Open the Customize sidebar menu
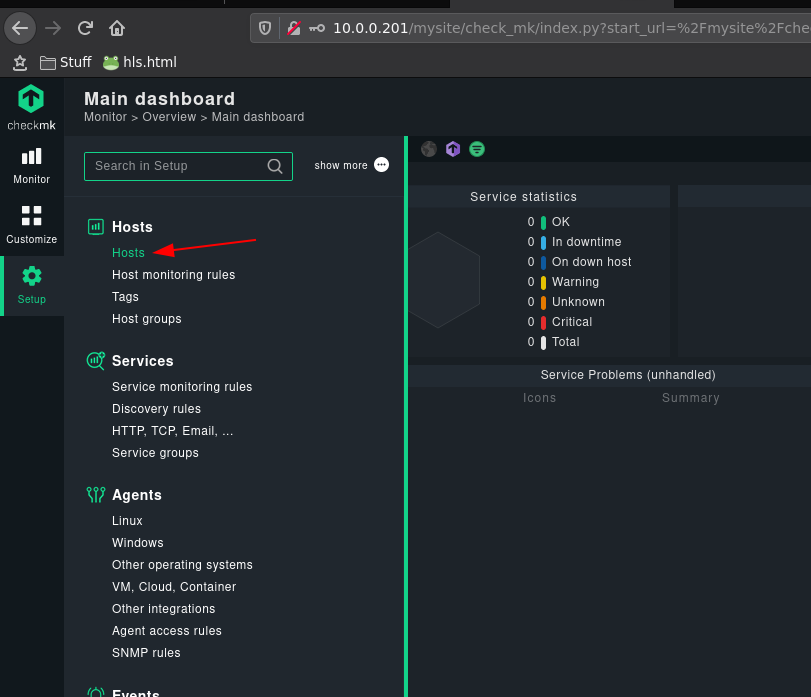The height and width of the screenshot is (697, 811). pyautogui.click(x=32, y=226)
